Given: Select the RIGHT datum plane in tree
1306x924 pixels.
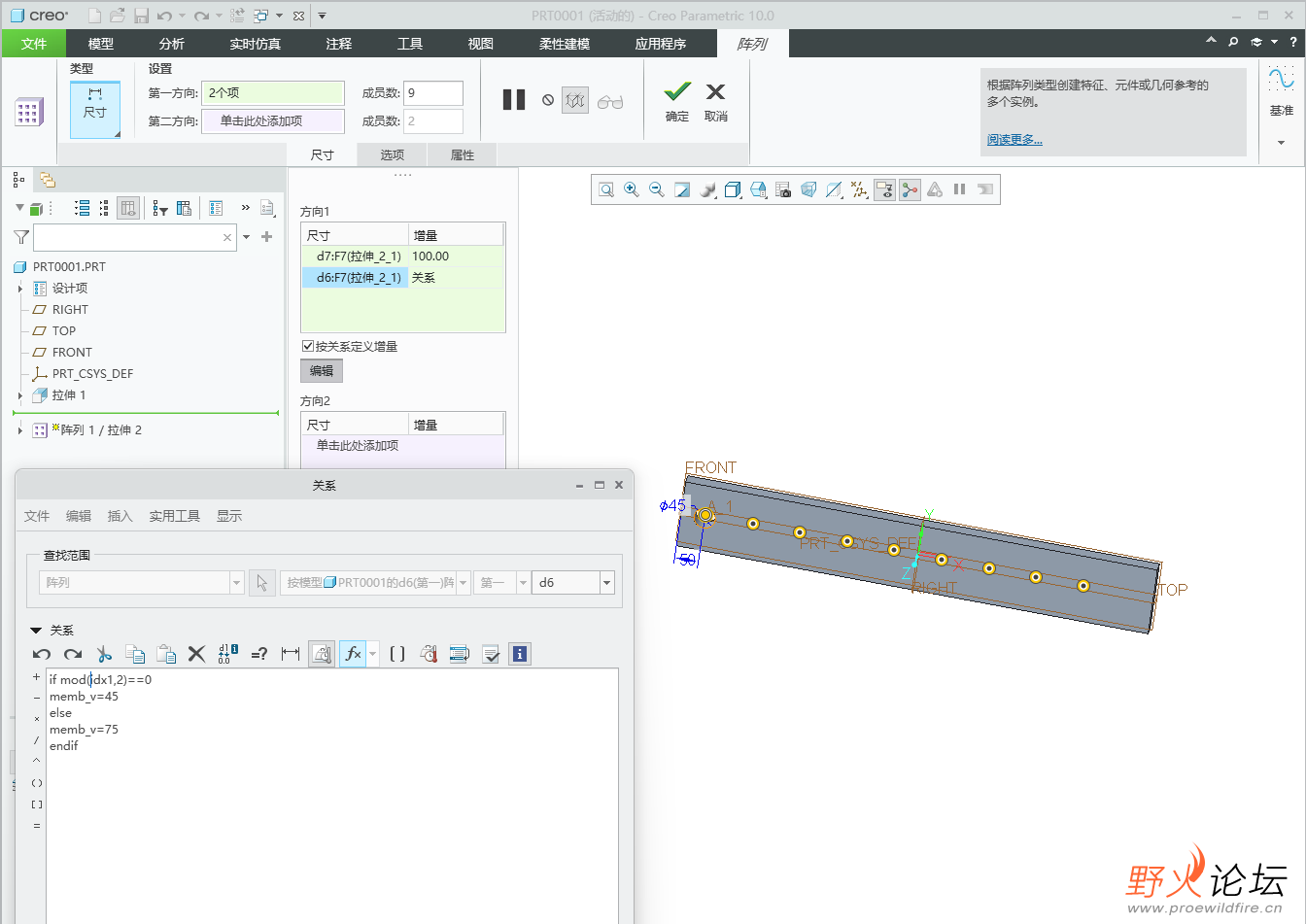Looking at the screenshot, I should click(x=70, y=310).
